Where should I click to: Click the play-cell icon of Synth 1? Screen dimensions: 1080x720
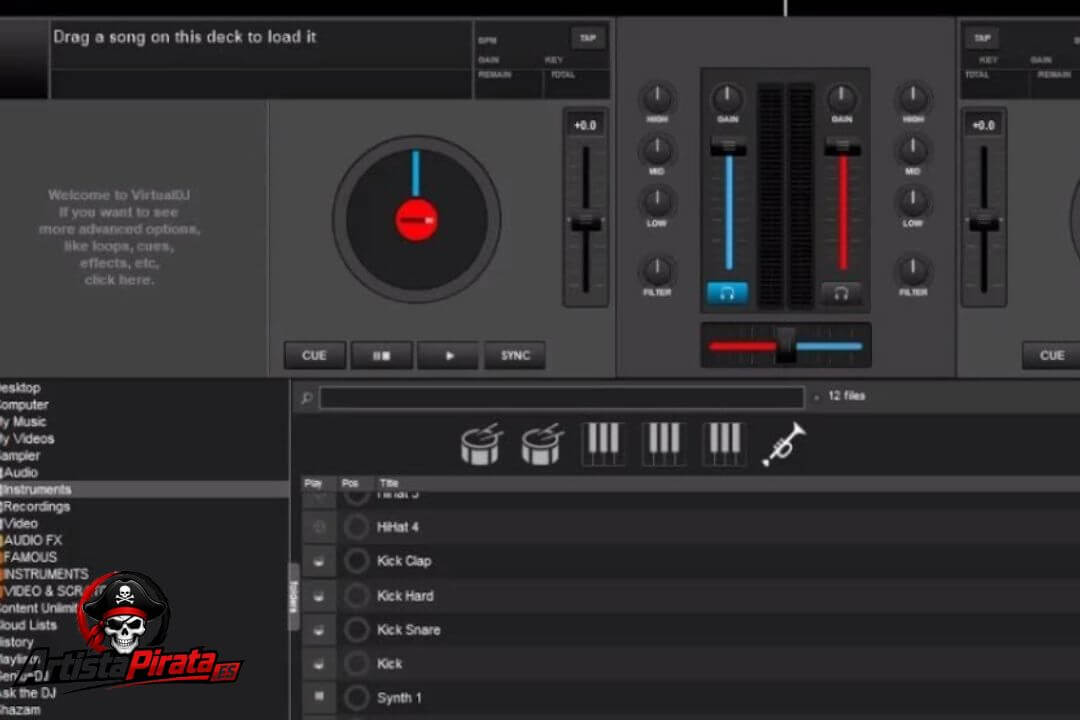coord(318,697)
